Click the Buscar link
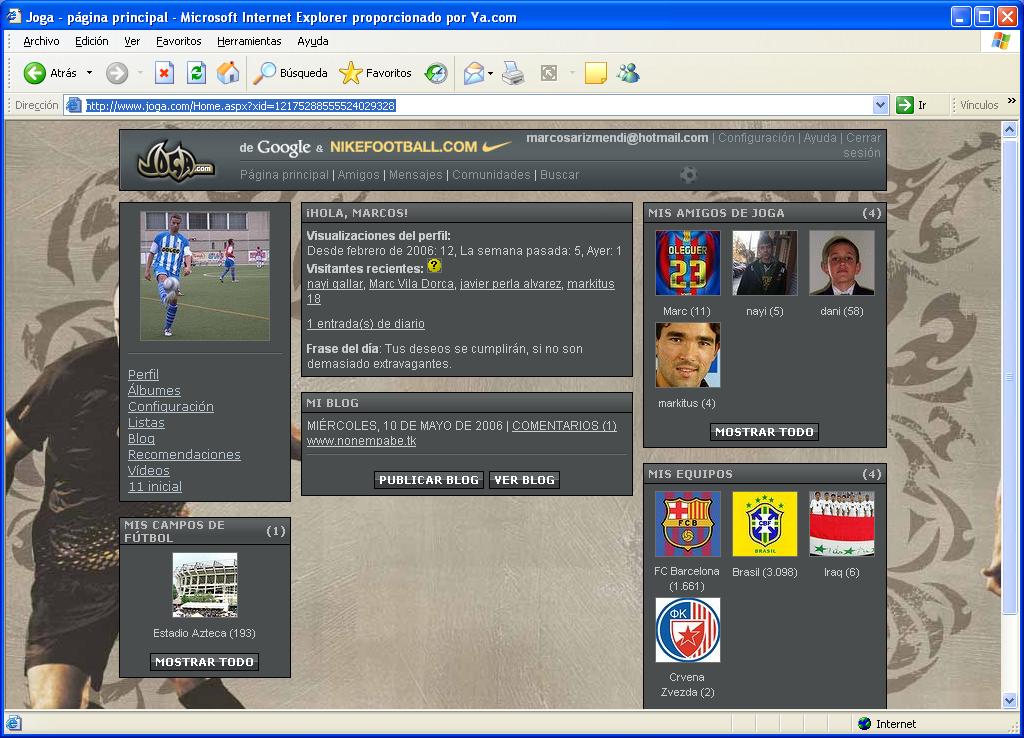 pyautogui.click(x=560, y=175)
